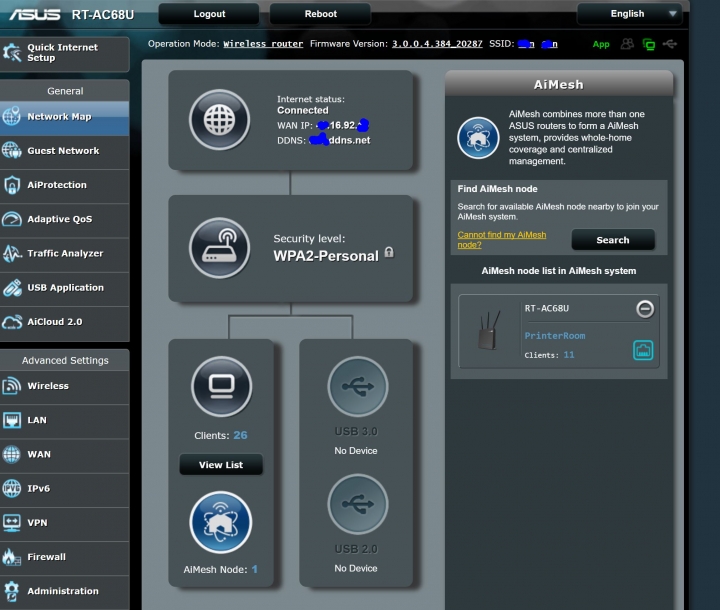Open the Clients computer icon
The height and width of the screenshot is (610, 720).
pos(221,386)
